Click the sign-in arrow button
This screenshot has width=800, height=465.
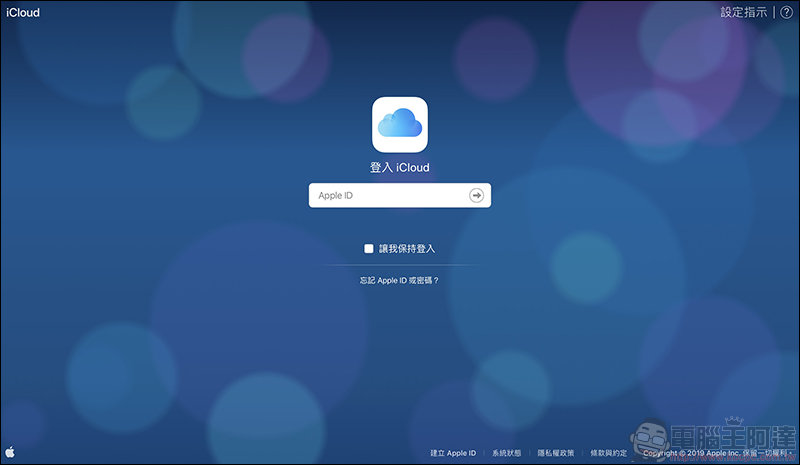click(476, 195)
